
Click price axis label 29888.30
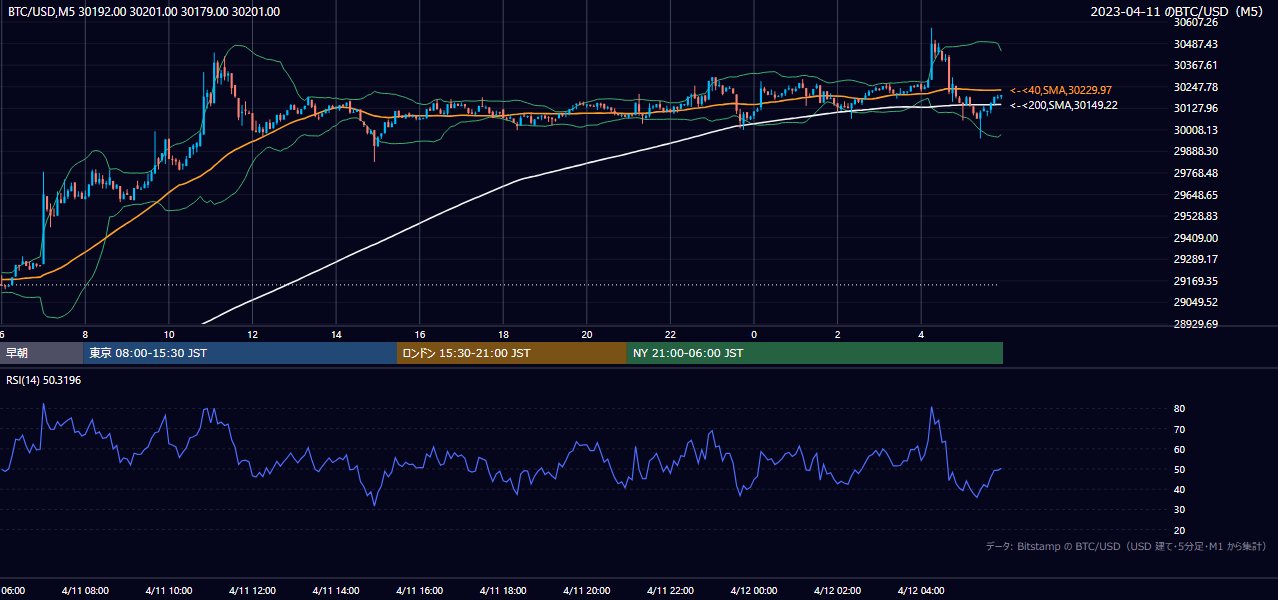(1196, 151)
